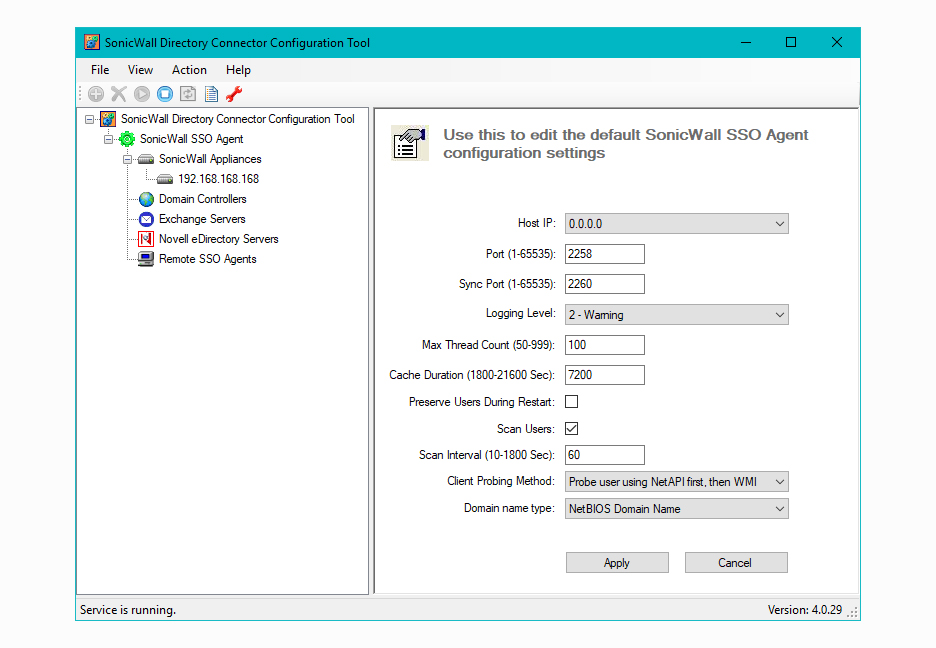Click the root Directory Connector tree icon
This screenshot has width=936, height=648.
point(107,119)
